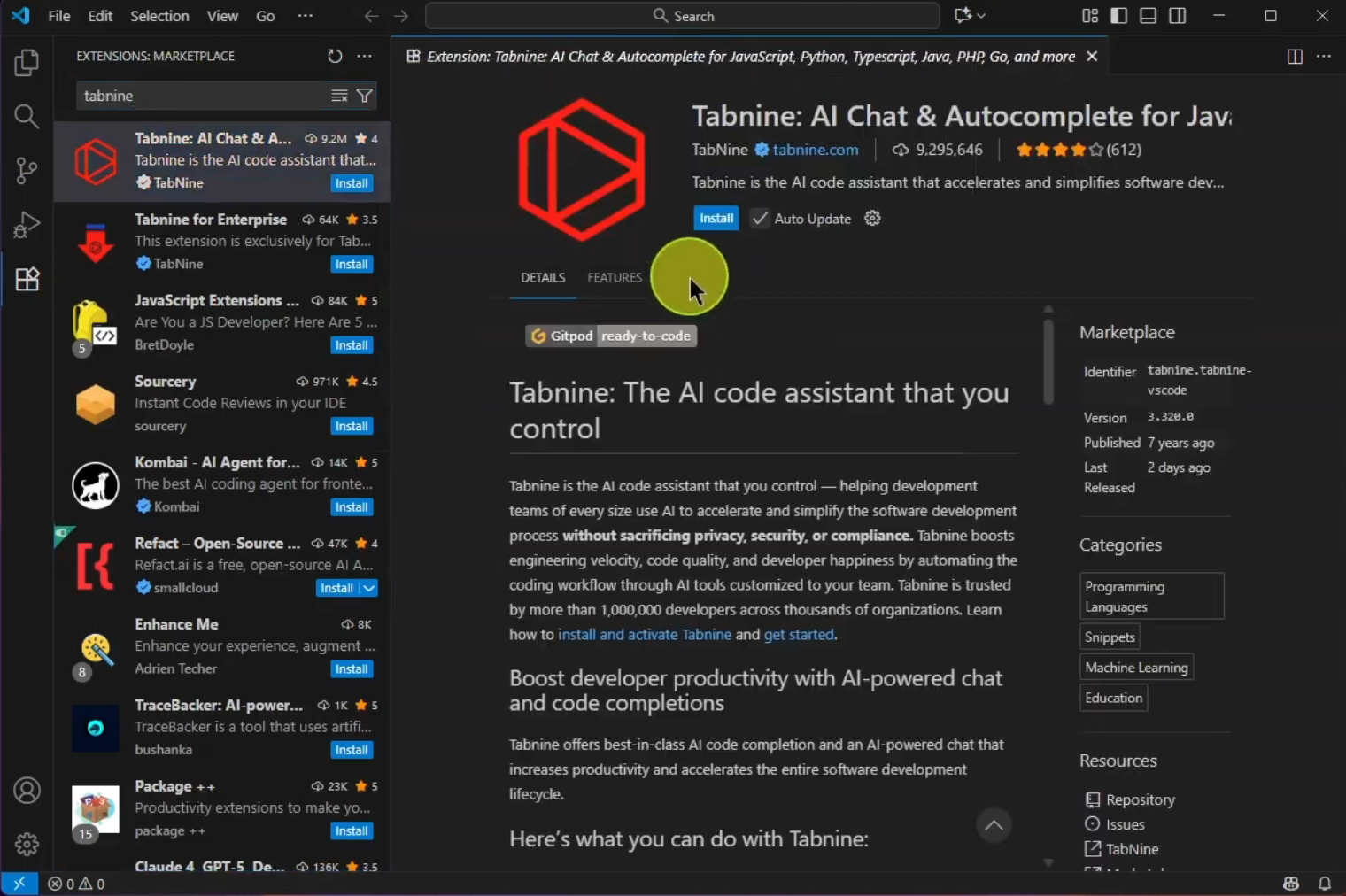
Task: Open the Source Control view
Action: point(27,171)
